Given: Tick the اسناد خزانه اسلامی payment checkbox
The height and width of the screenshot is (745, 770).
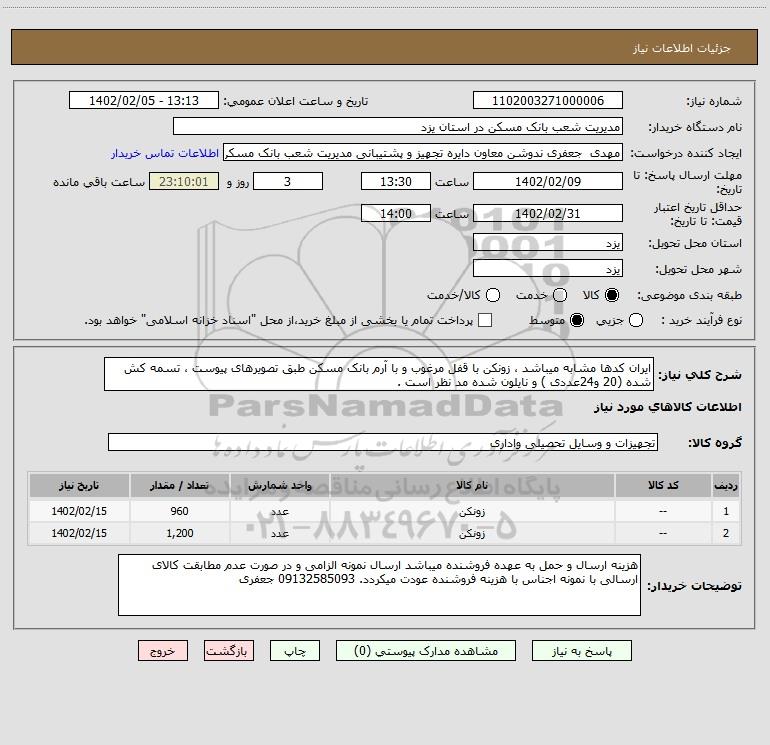Looking at the screenshot, I should click(x=485, y=321).
